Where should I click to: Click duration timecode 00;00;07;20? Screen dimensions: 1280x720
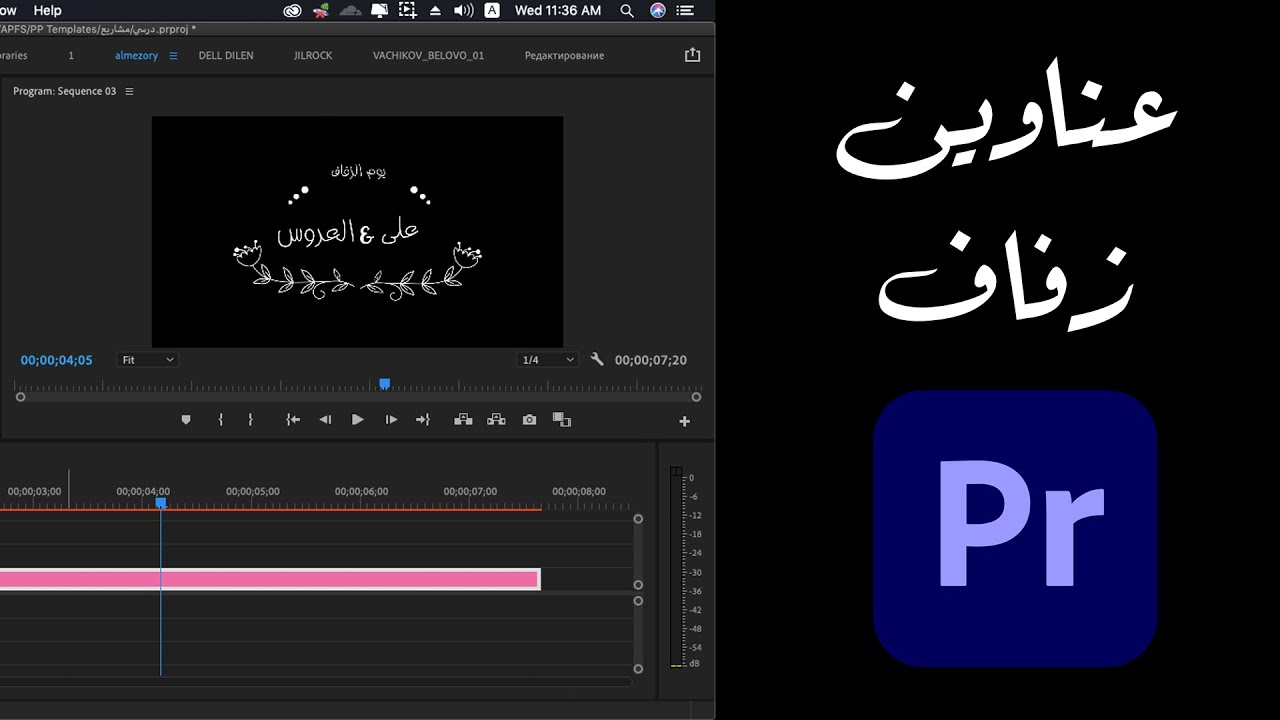651,360
